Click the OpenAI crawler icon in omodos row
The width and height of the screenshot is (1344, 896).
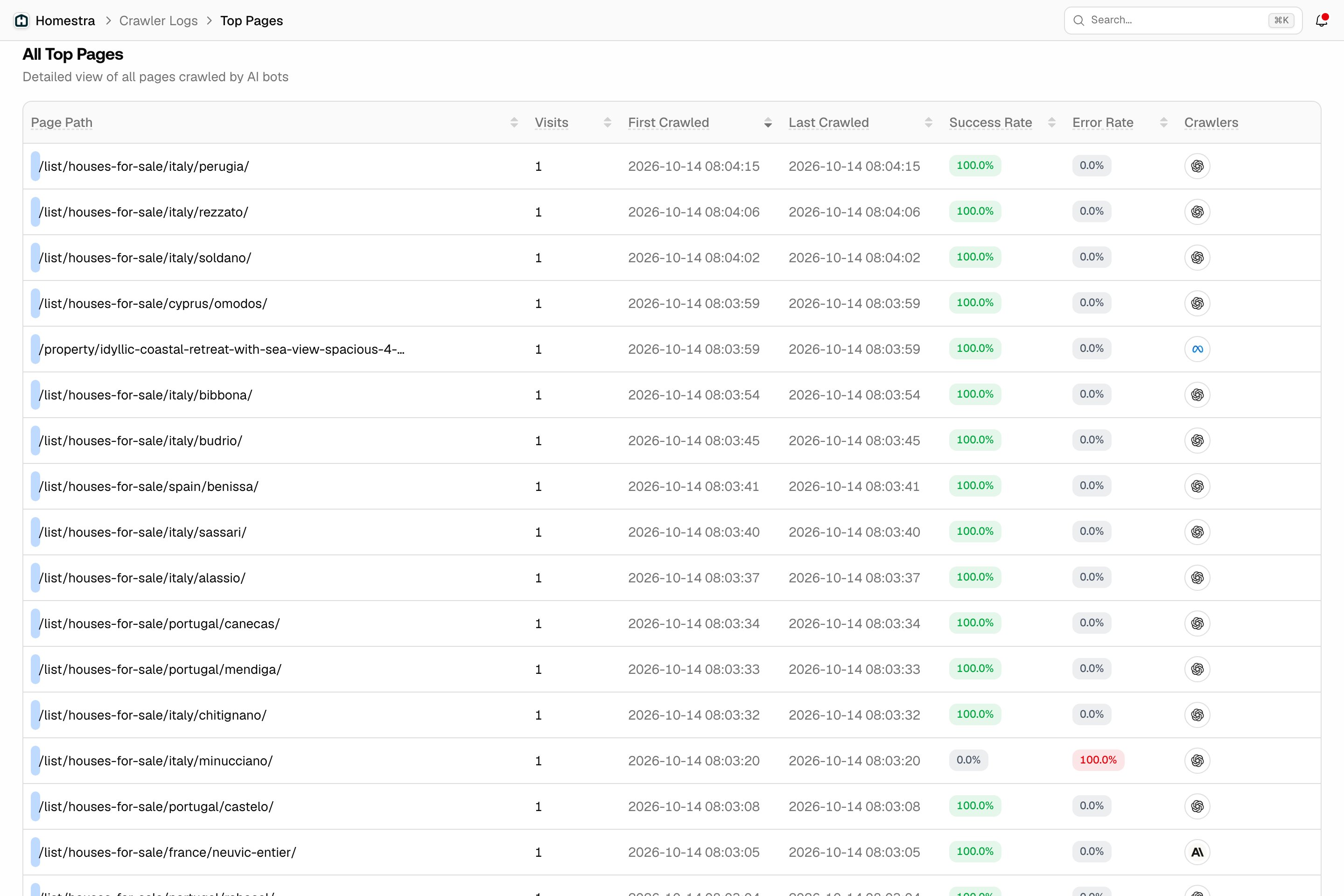(x=1197, y=303)
